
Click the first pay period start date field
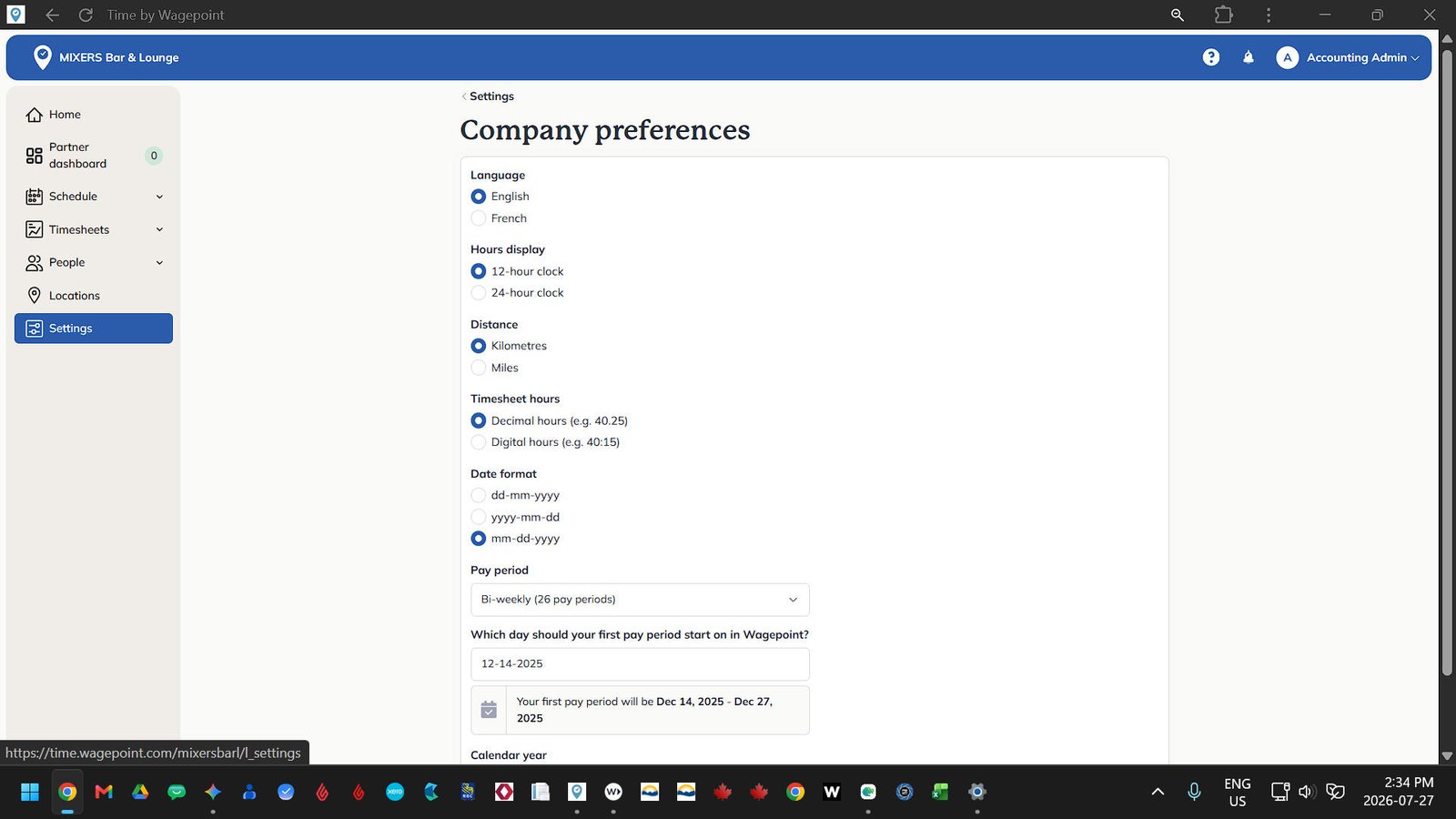(x=640, y=664)
